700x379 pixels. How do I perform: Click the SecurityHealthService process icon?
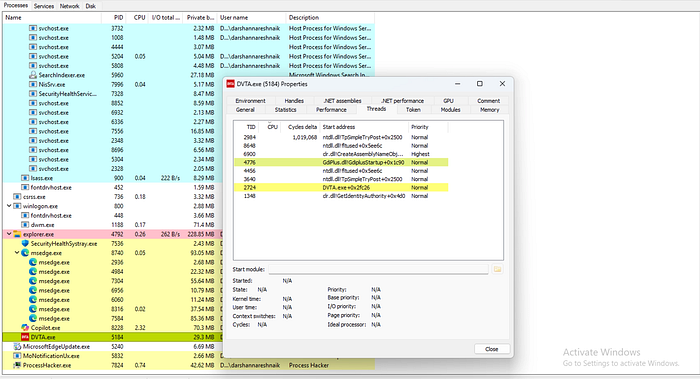pyautogui.click(x=33, y=94)
